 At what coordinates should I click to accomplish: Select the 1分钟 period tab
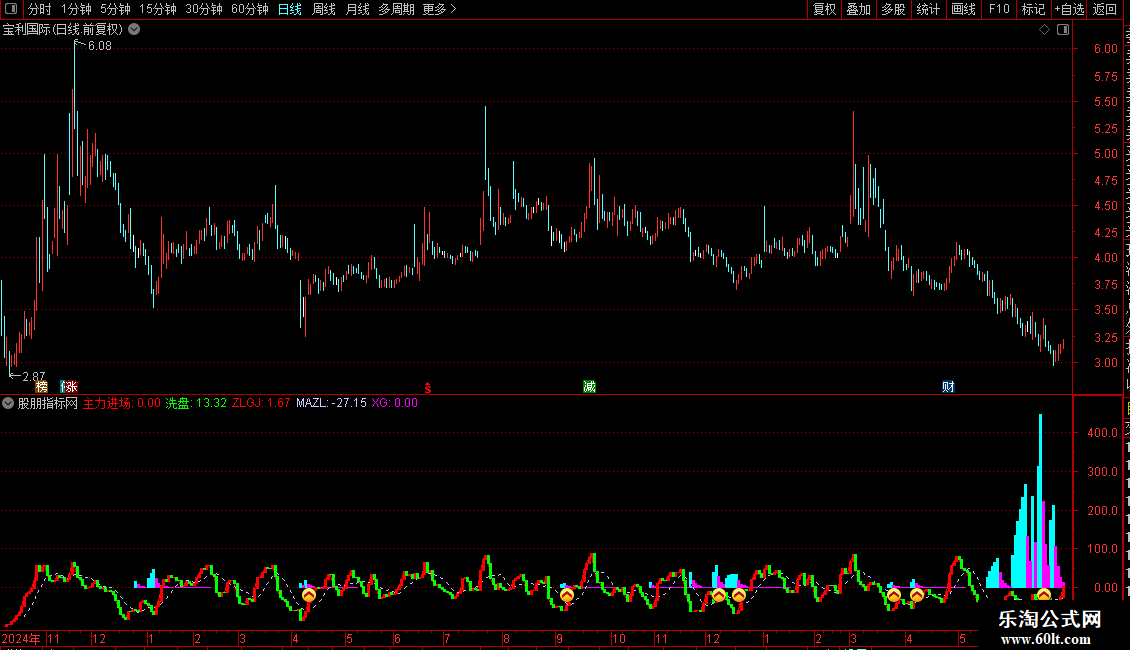(76, 9)
